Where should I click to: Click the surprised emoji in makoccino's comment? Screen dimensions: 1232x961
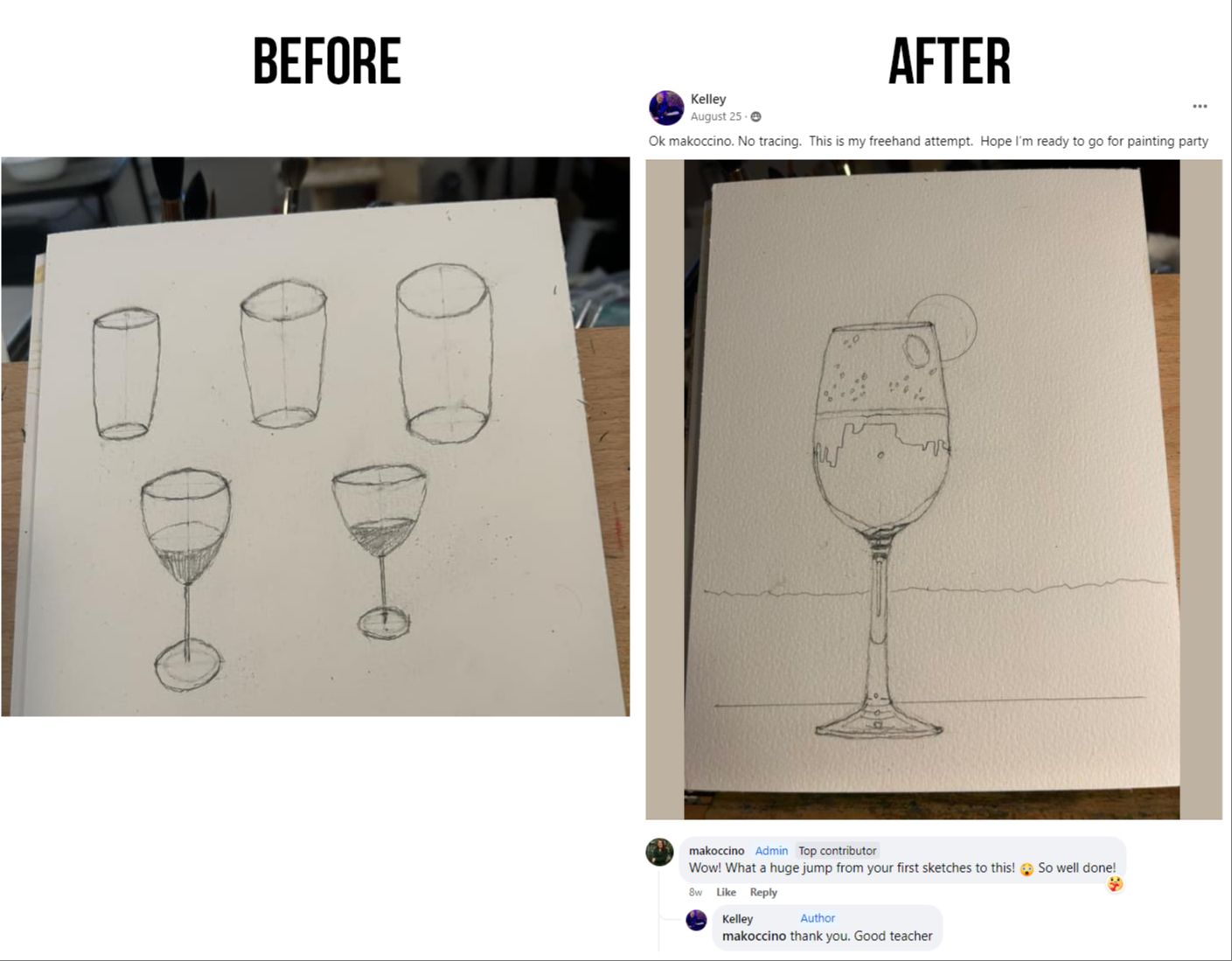point(1027,869)
